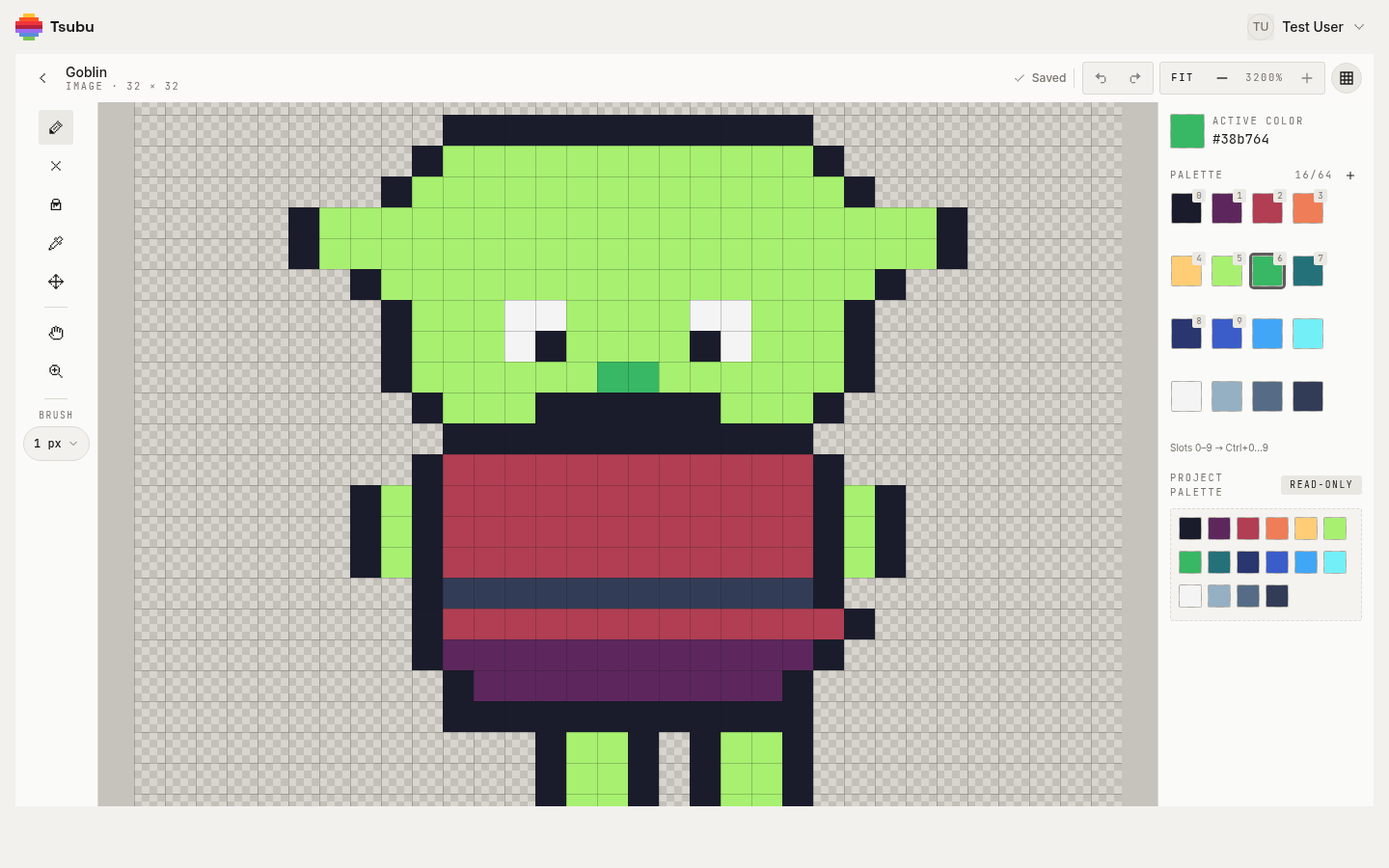The image size is (1389, 868).
Task: Click the #38b764 hex color value
Action: pos(1240,140)
